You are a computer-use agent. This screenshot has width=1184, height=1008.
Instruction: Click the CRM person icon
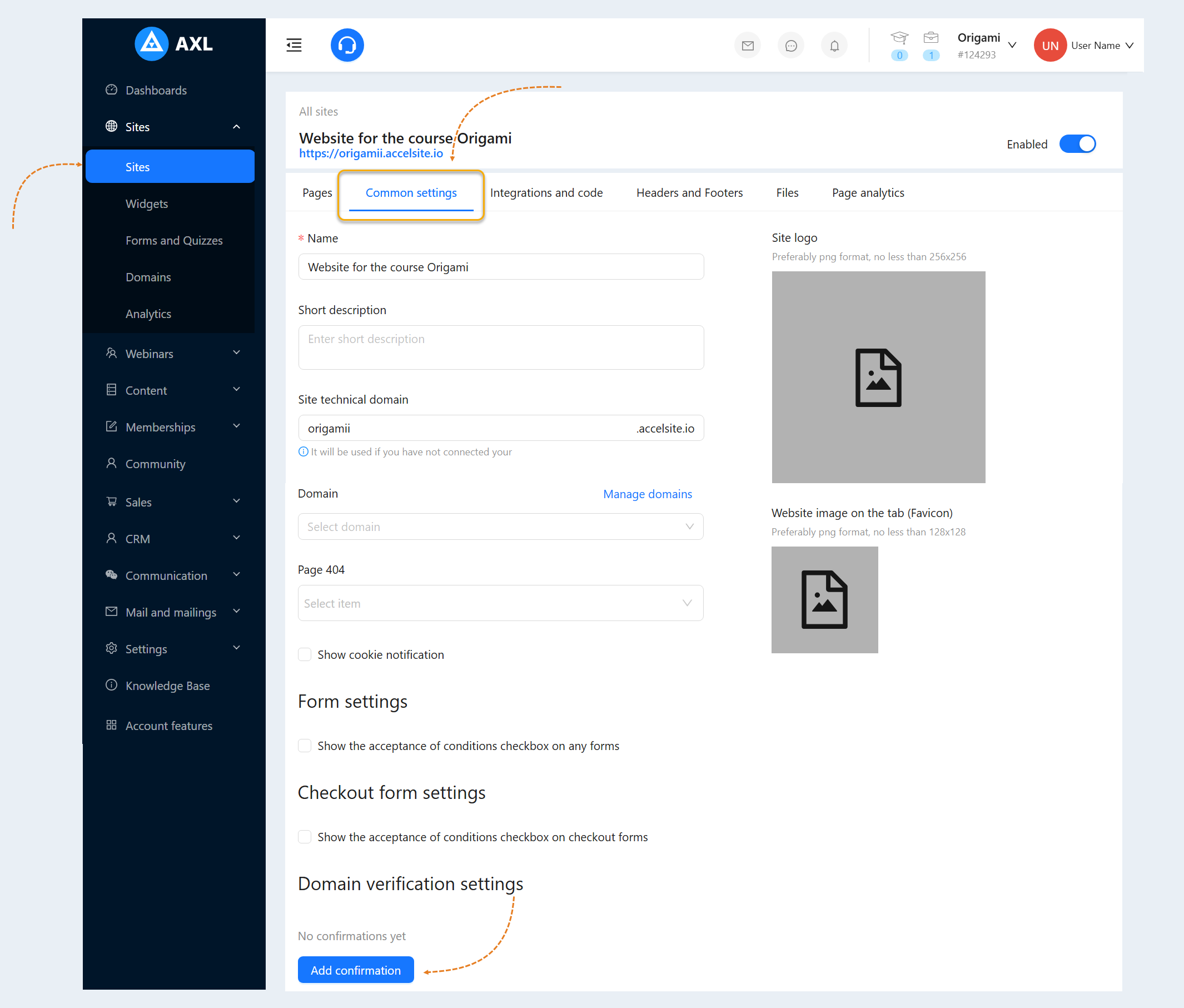111,538
